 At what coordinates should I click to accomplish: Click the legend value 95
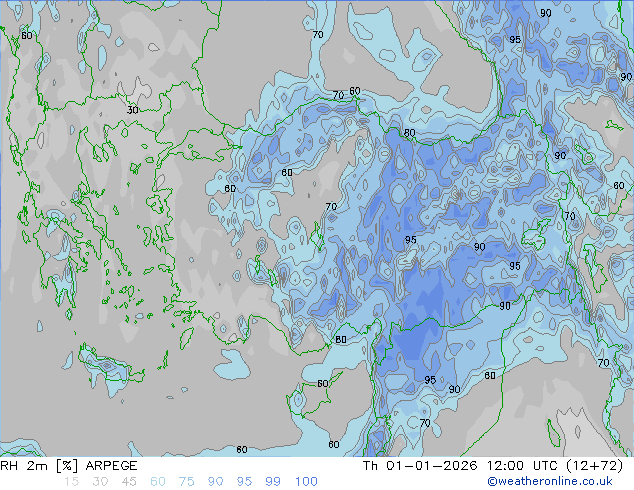click(x=244, y=482)
